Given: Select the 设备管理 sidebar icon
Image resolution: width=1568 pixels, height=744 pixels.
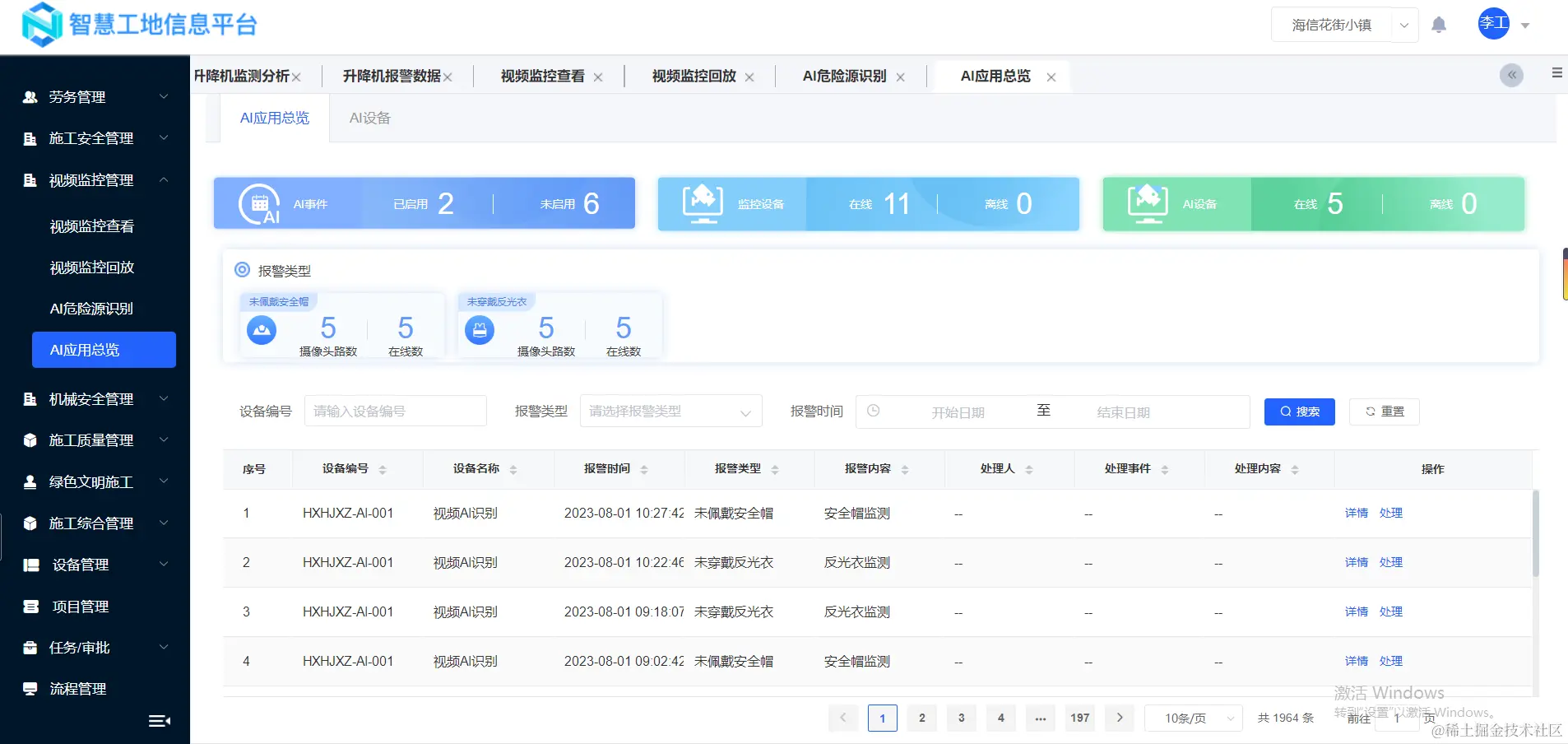Looking at the screenshot, I should [31, 565].
